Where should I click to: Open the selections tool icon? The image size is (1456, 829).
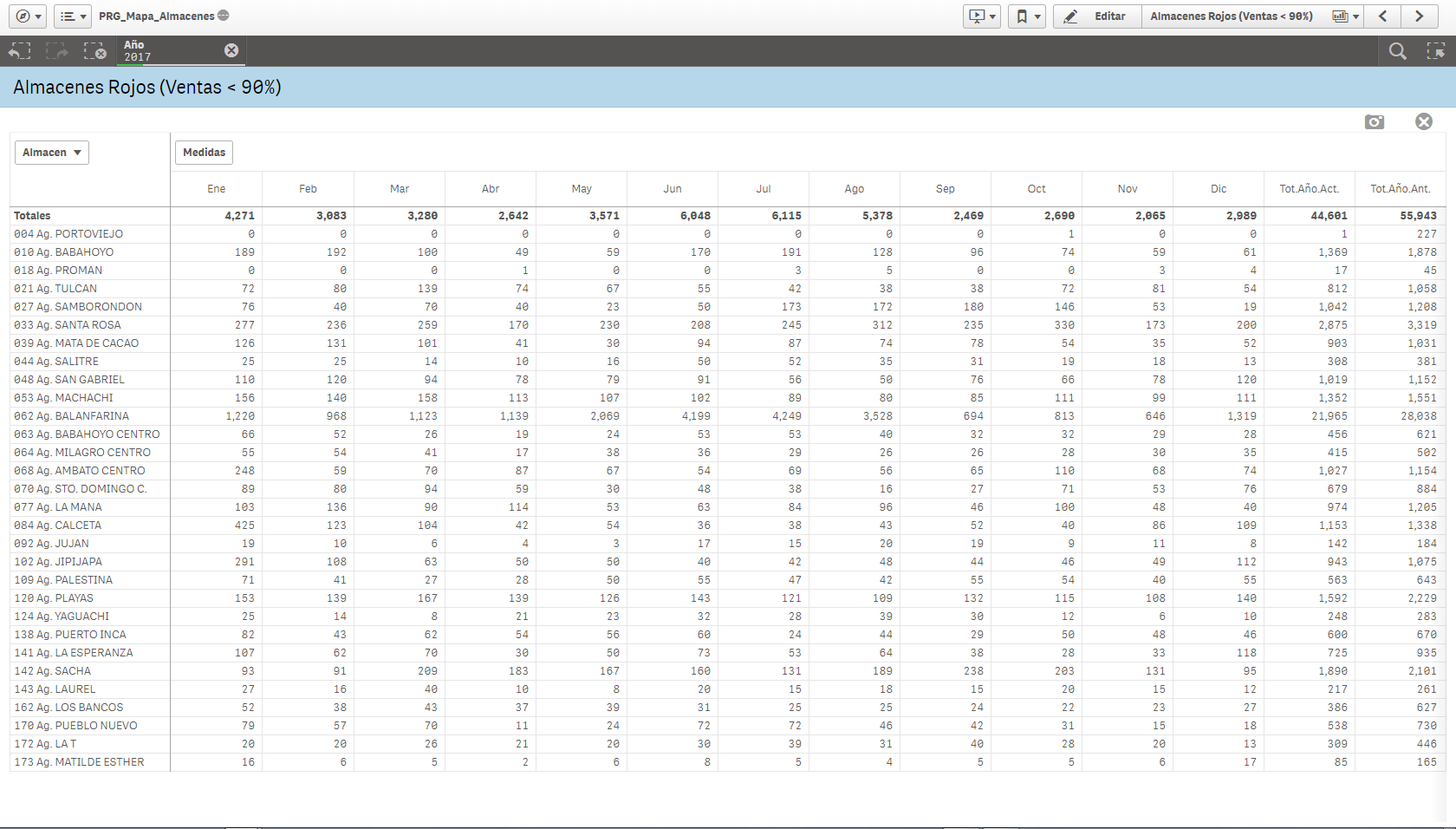coord(1435,51)
